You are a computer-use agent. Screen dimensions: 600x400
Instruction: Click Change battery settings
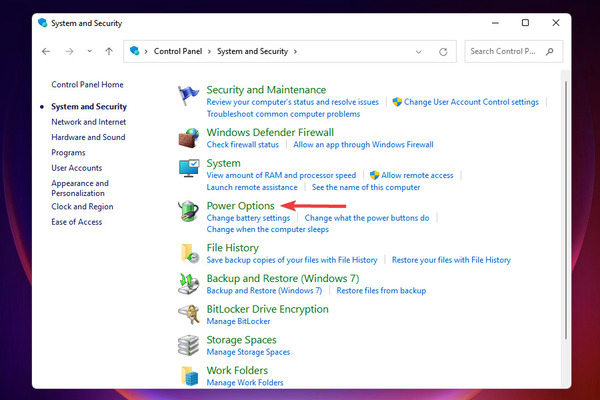[x=248, y=218]
